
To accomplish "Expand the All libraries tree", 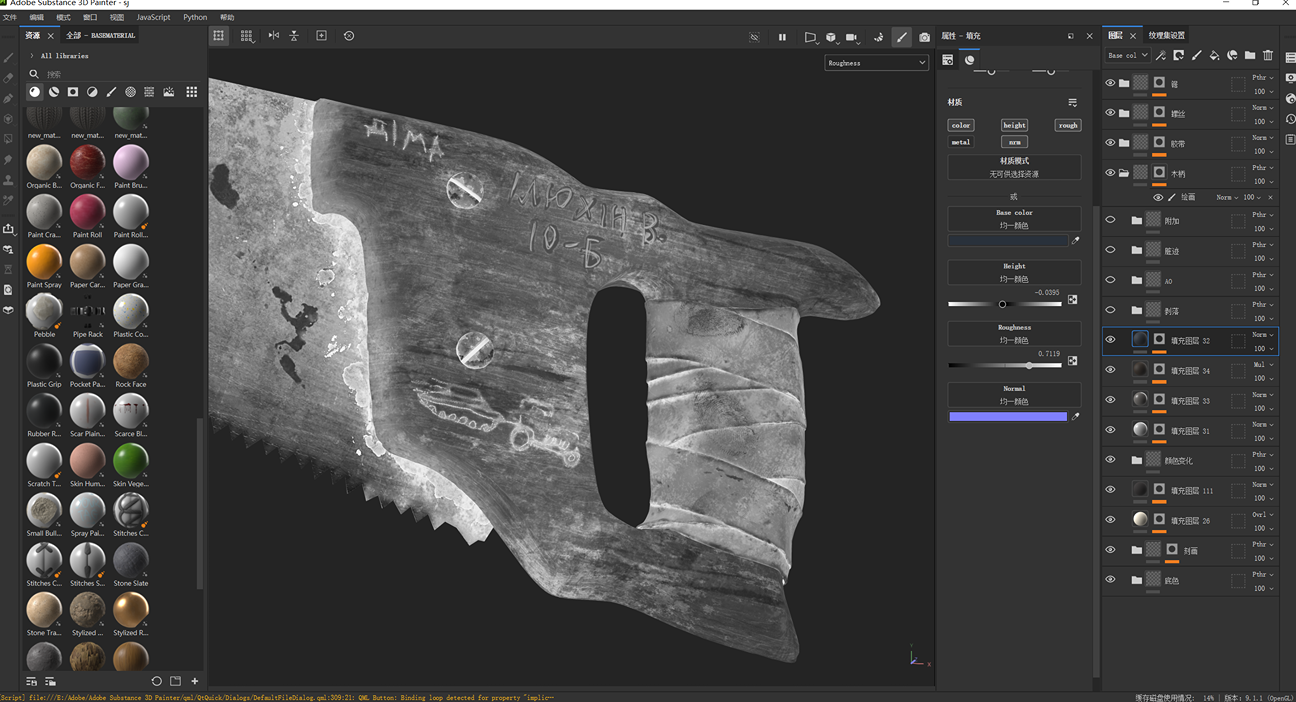I will [32, 56].
